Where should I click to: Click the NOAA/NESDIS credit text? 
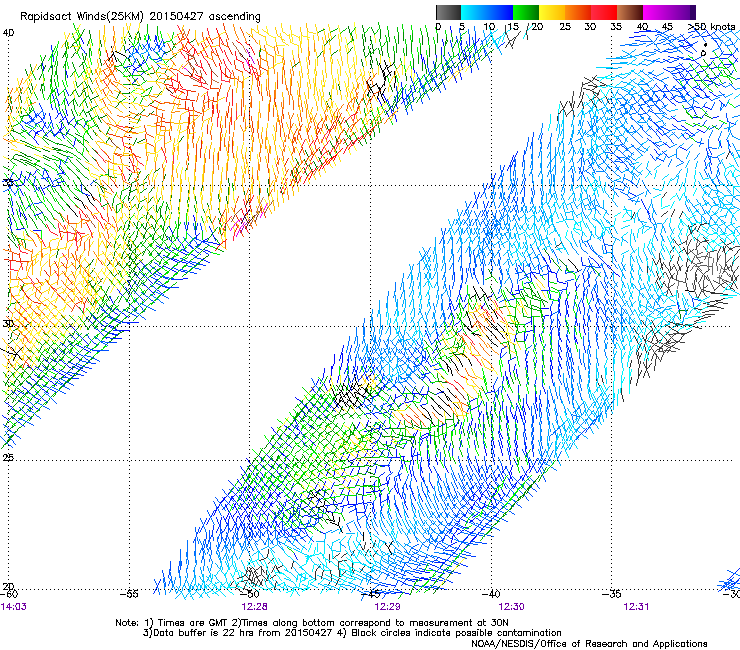[x=589, y=644]
